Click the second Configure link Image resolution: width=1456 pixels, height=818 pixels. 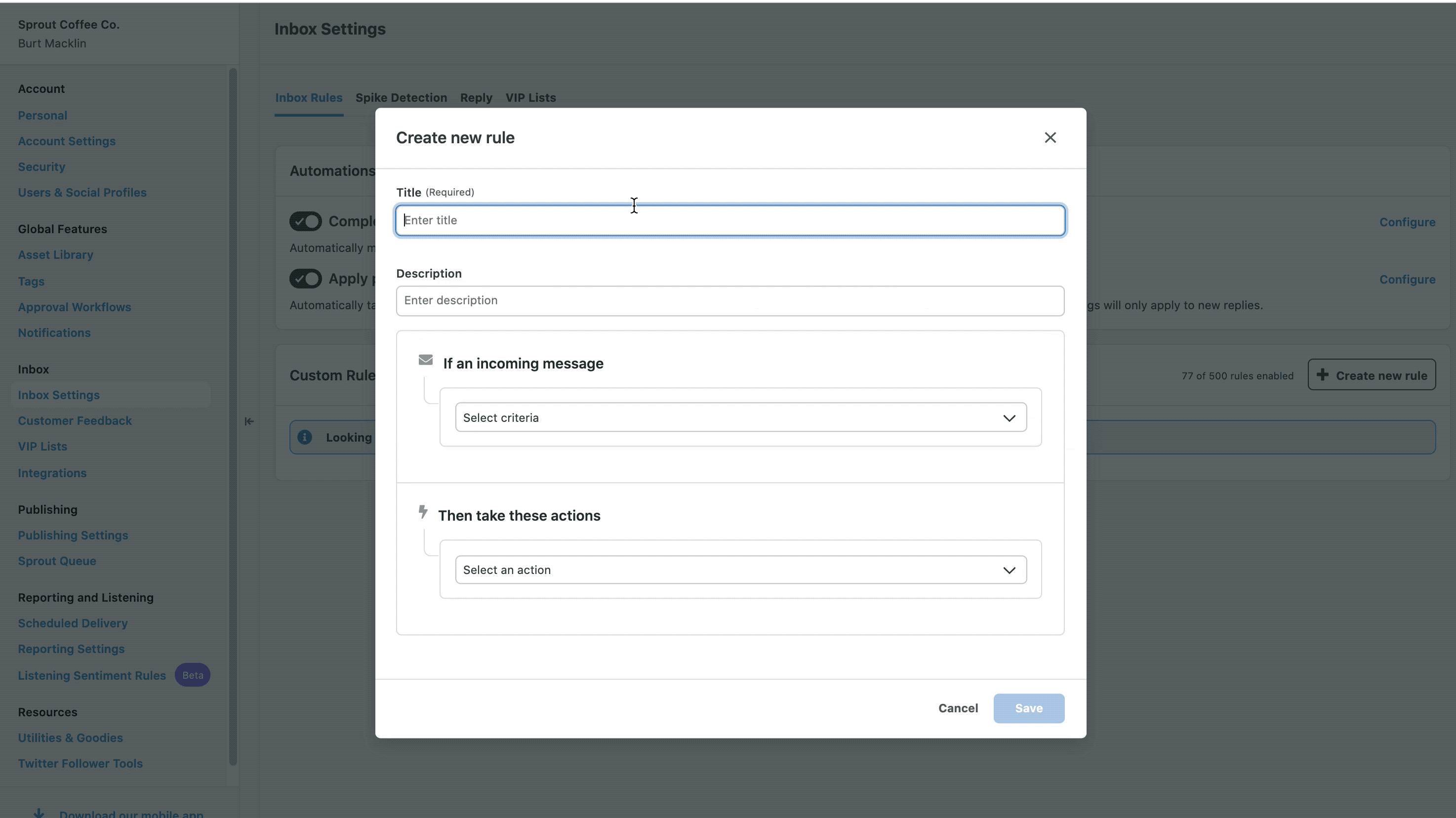tap(1407, 280)
